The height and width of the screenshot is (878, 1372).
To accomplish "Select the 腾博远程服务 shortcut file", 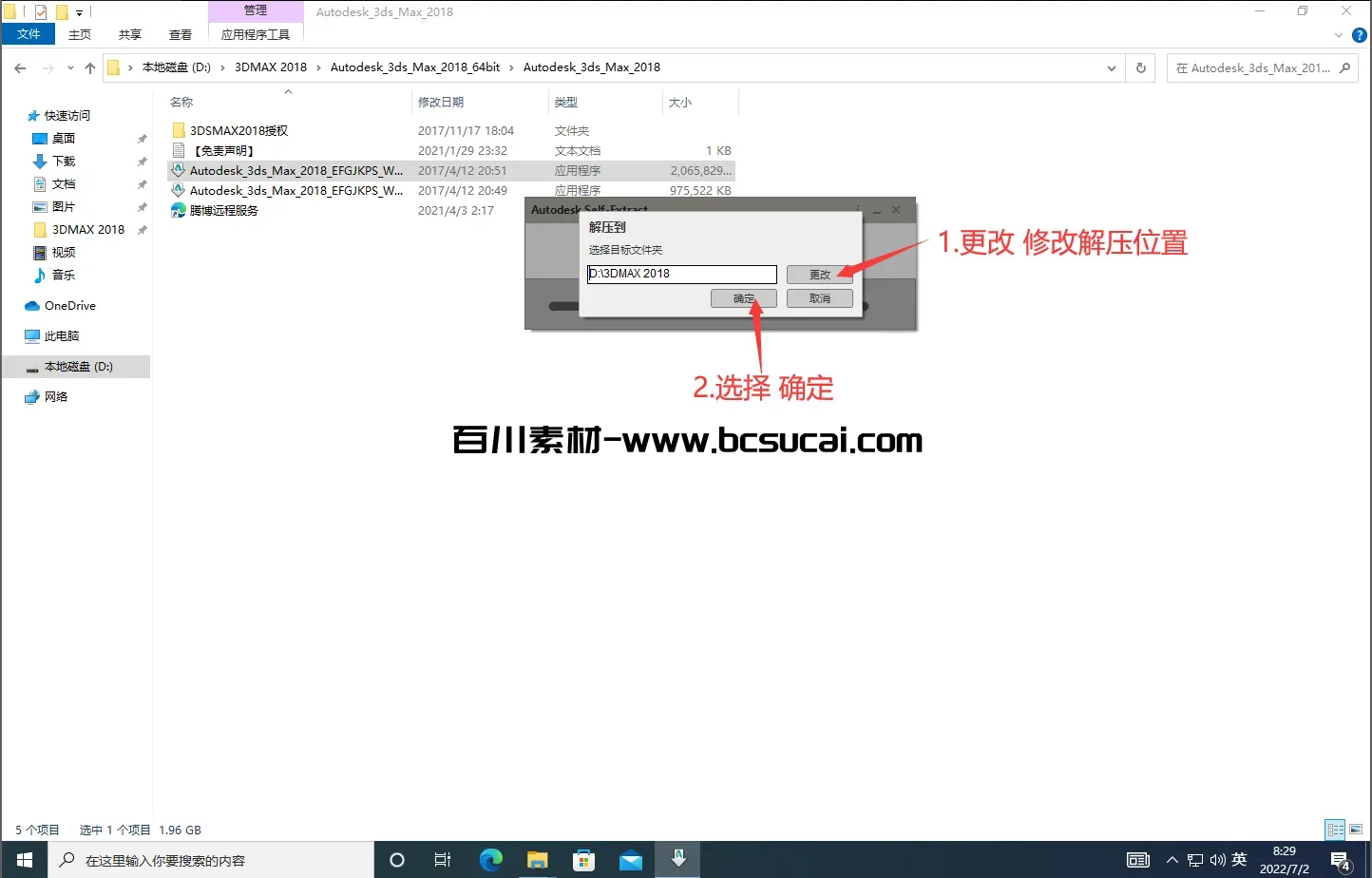I will pyautogui.click(x=223, y=211).
